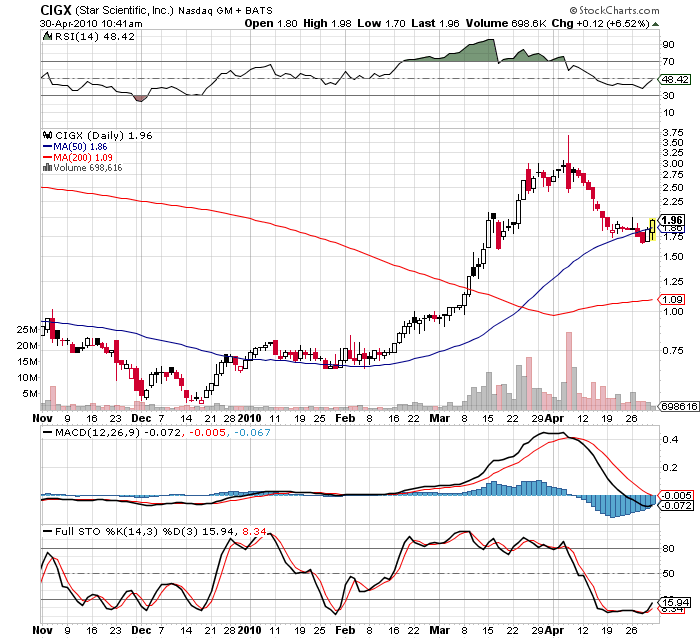Viewport: 700px width, 639px height.
Task: Click the bold 1.96 last-price tag
Action: (x=672, y=220)
